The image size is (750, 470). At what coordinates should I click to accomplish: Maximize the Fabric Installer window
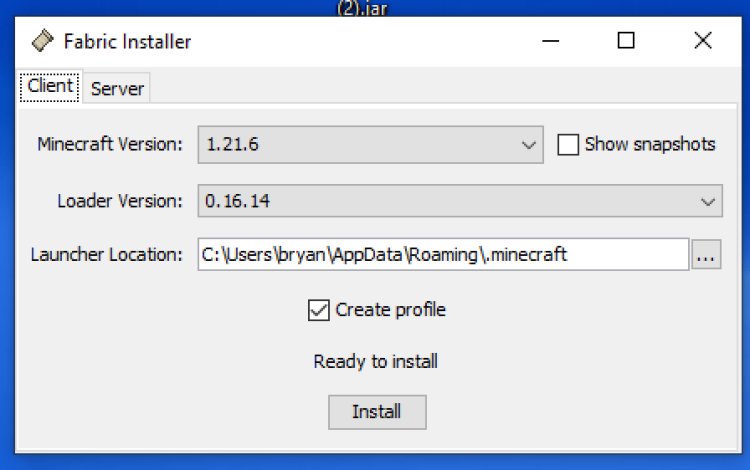[x=626, y=41]
